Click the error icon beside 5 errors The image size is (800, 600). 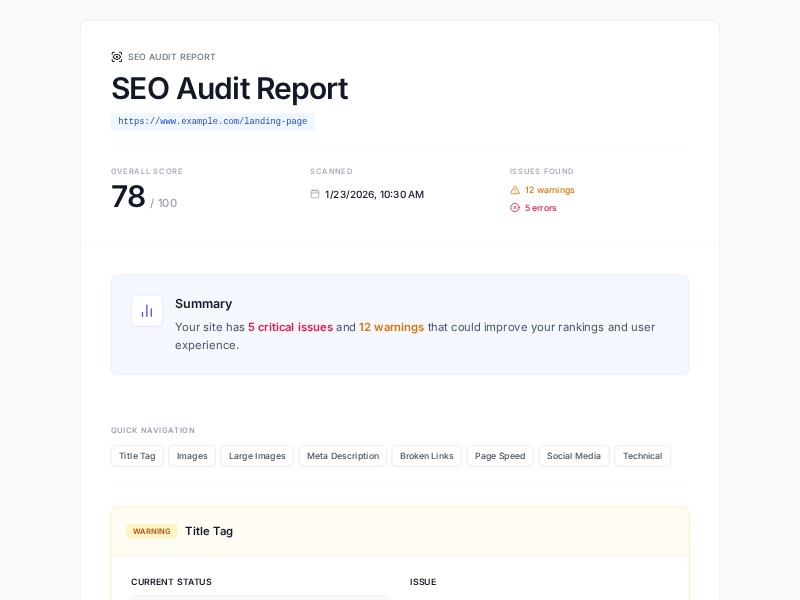coord(517,208)
